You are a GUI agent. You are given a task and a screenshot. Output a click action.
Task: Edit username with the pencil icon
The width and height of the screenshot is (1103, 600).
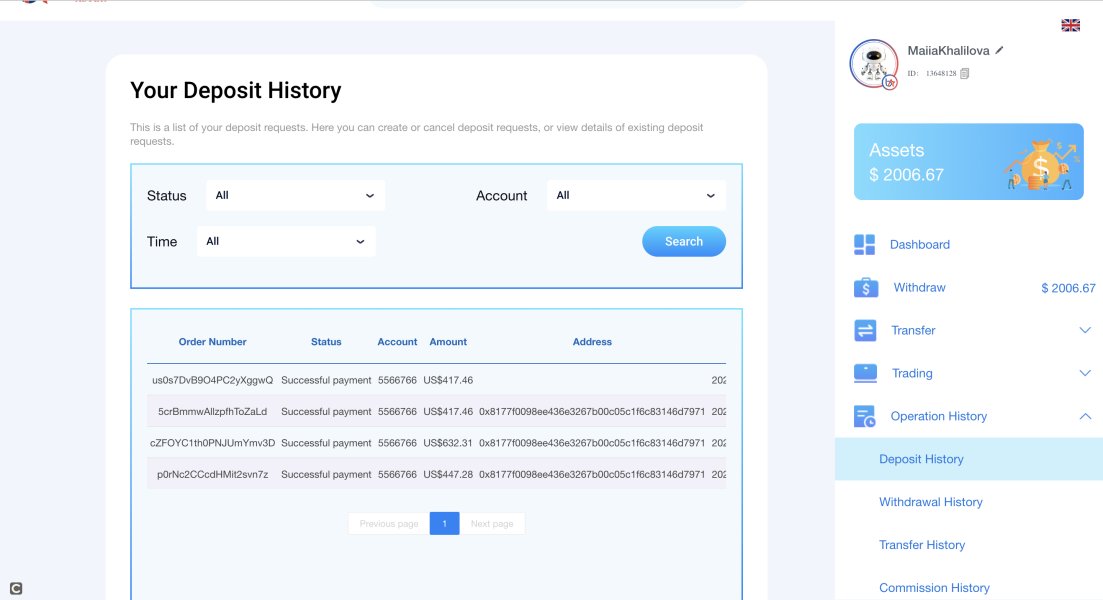[x=1000, y=50]
